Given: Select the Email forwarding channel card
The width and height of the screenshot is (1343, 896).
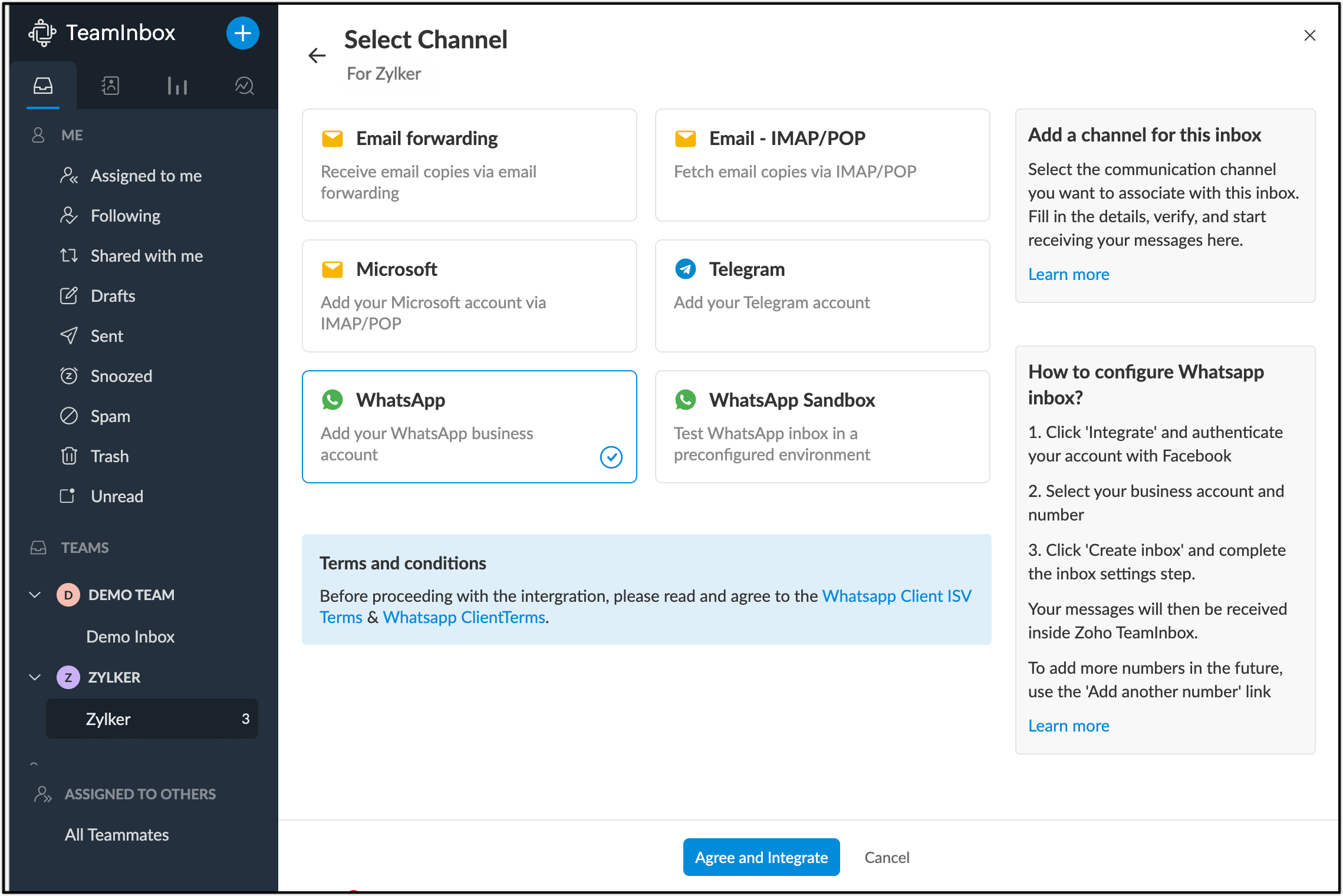Looking at the screenshot, I should click(469, 165).
